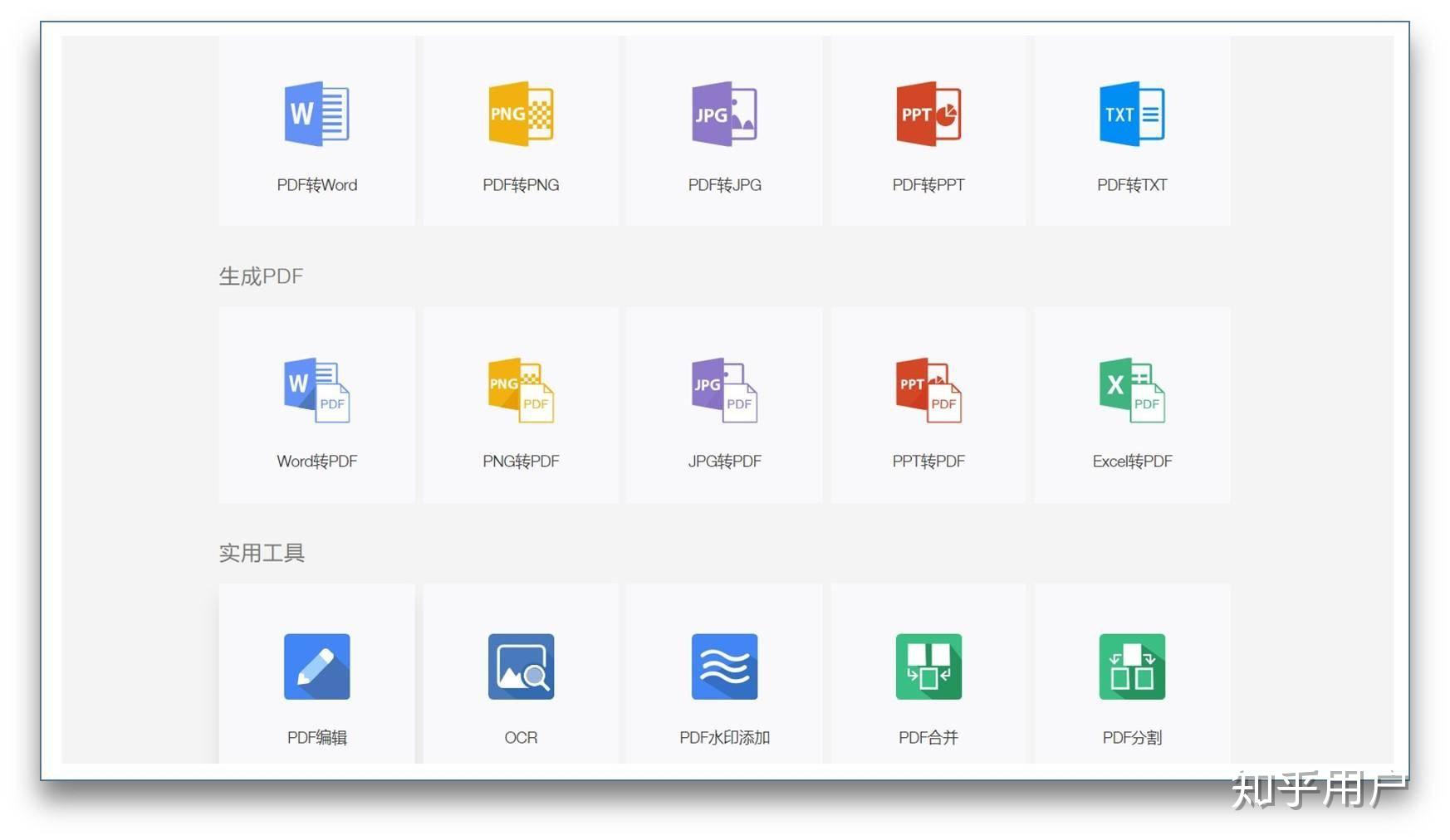Open the PDF转Word converter icon

(316, 114)
